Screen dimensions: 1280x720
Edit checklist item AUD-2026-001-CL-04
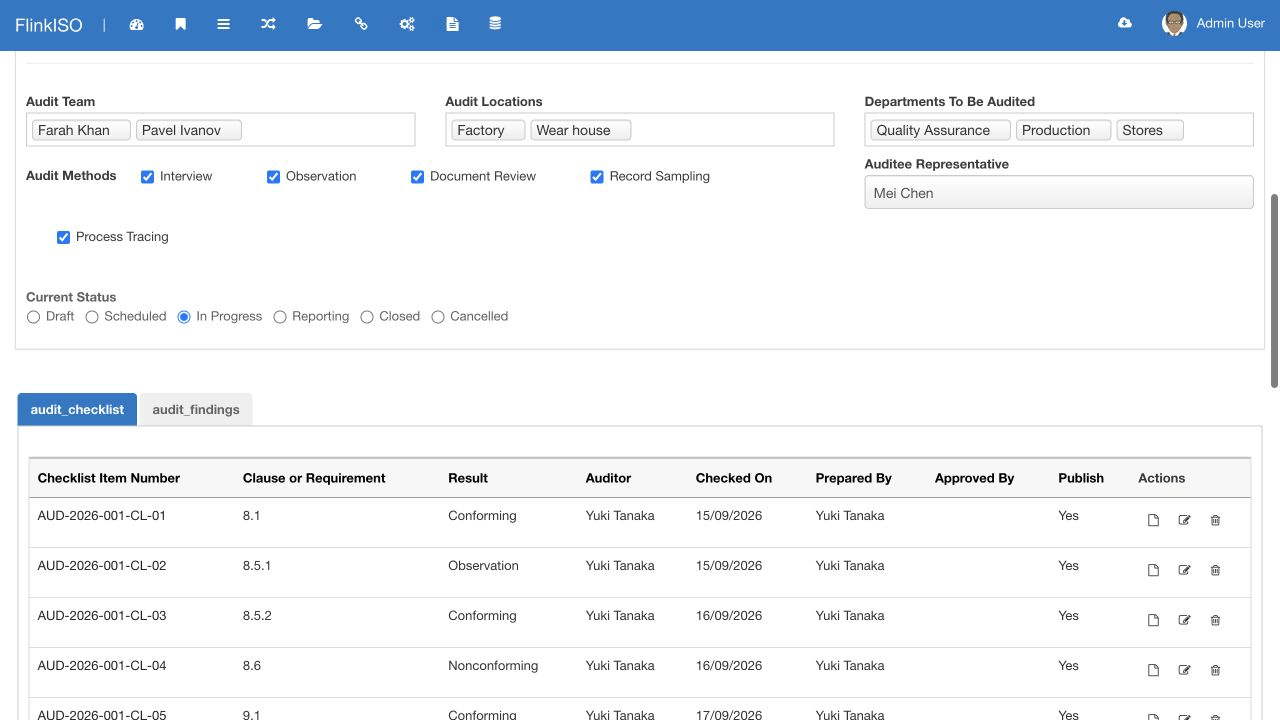[1185, 670]
